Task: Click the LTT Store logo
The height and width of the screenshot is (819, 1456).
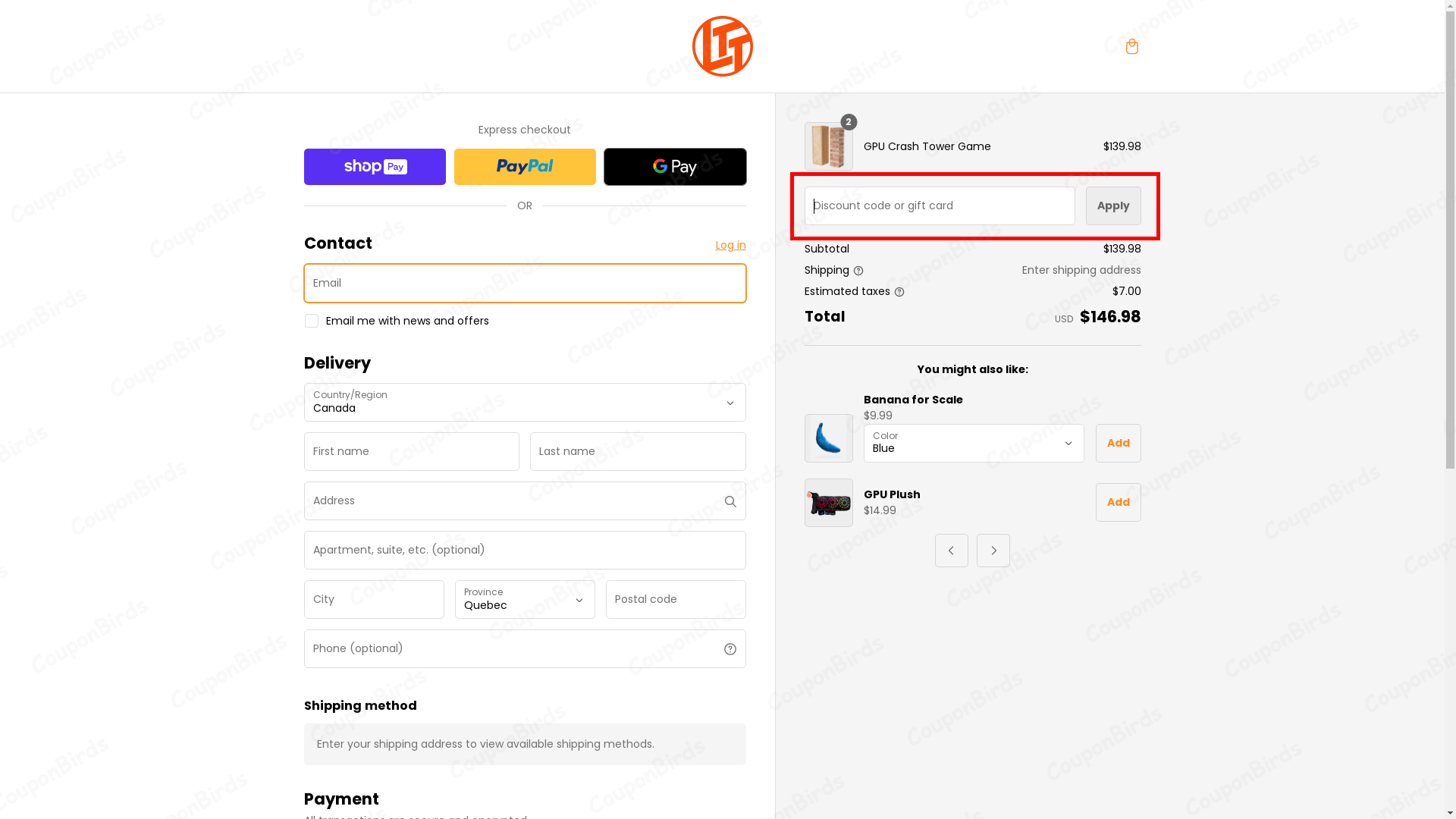Action: 722,45
